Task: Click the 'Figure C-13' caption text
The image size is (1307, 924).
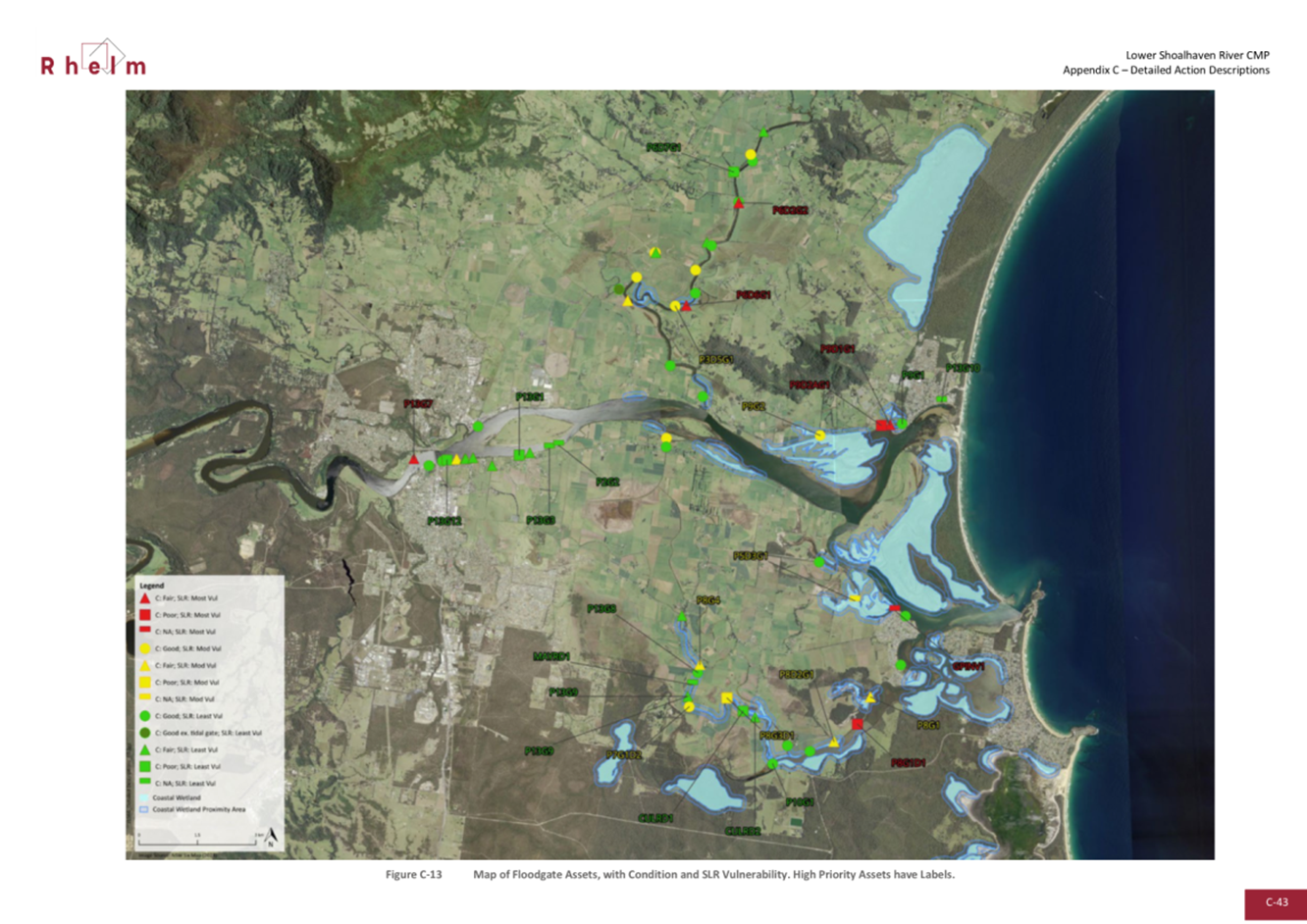Action: [x=413, y=874]
